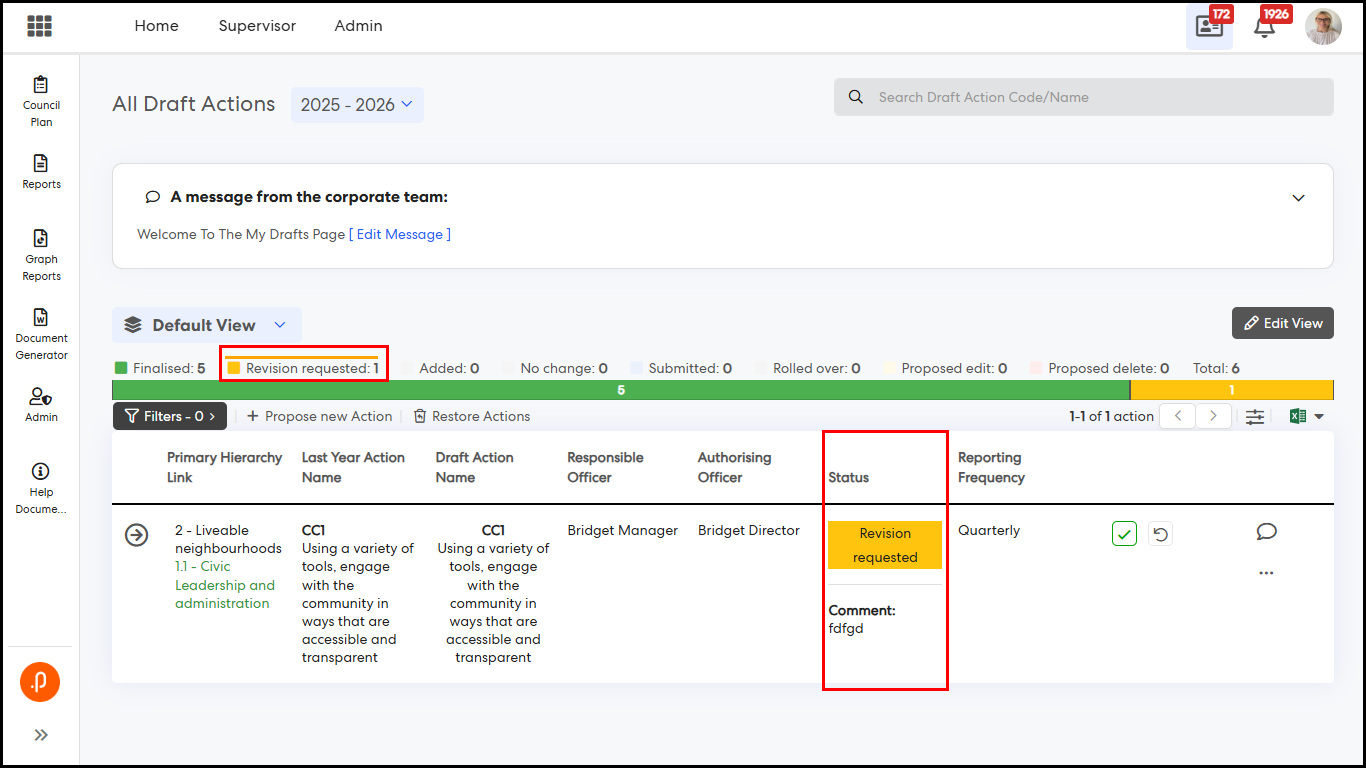Open the app launcher grid icon
The width and height of the screenshot is (1366, 768).
40,26
